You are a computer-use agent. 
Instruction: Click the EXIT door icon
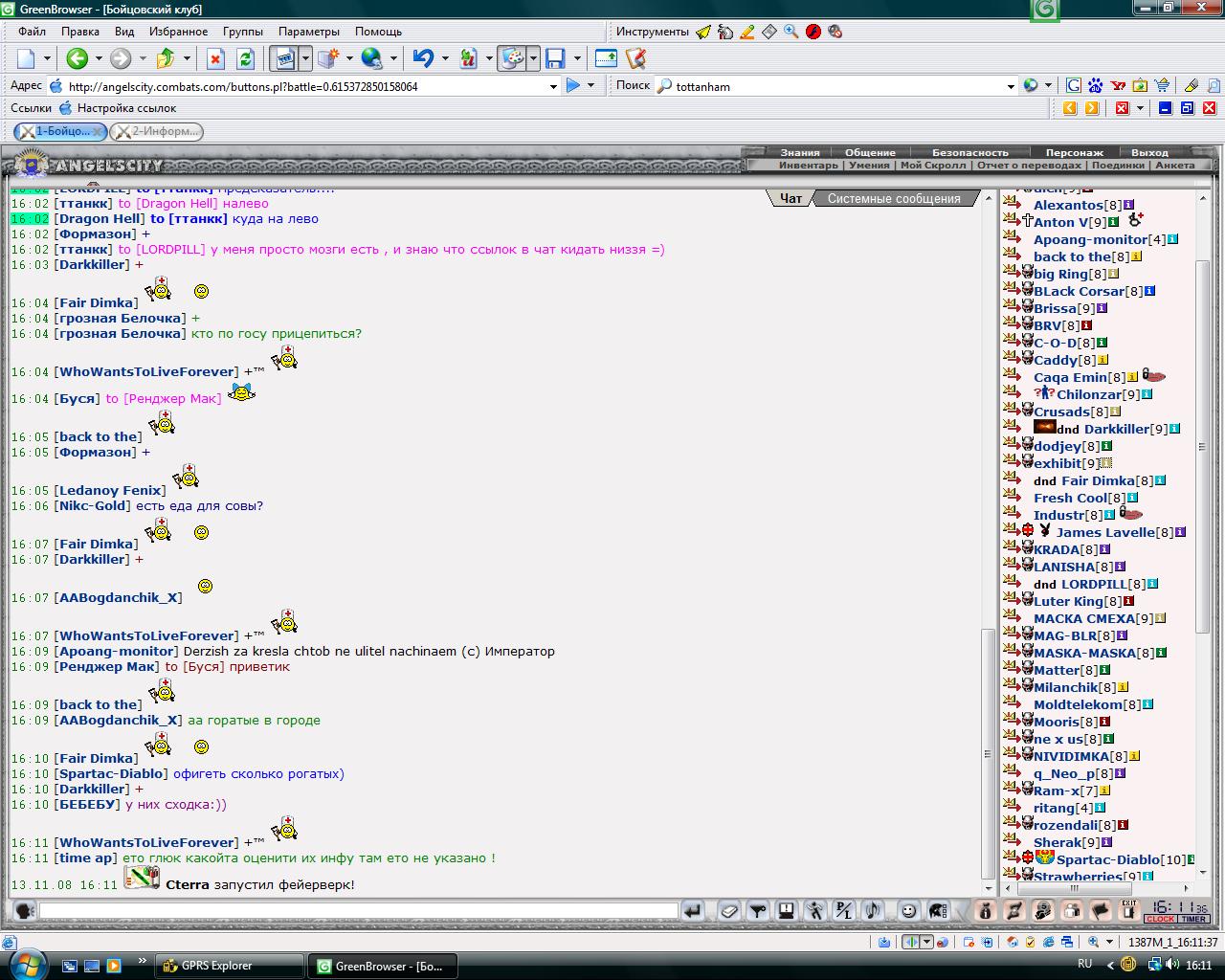[1129, 910]
